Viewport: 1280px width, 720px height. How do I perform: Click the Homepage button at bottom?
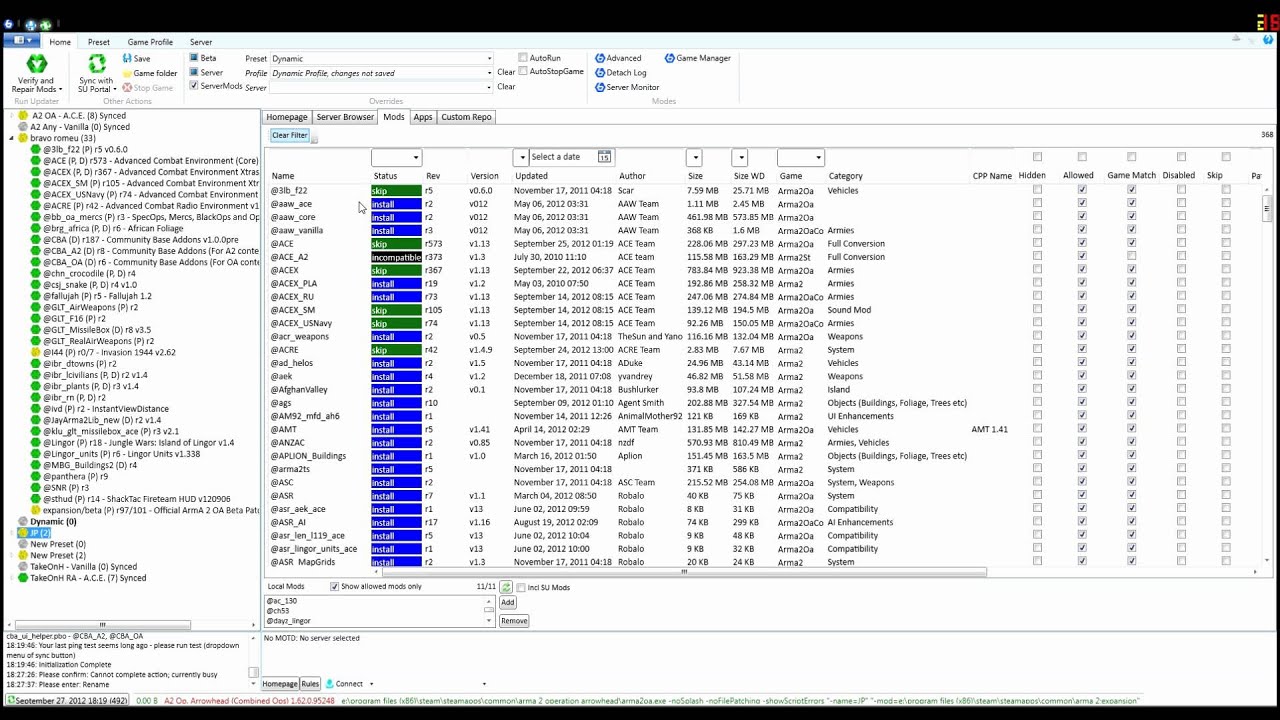(280, 684)
